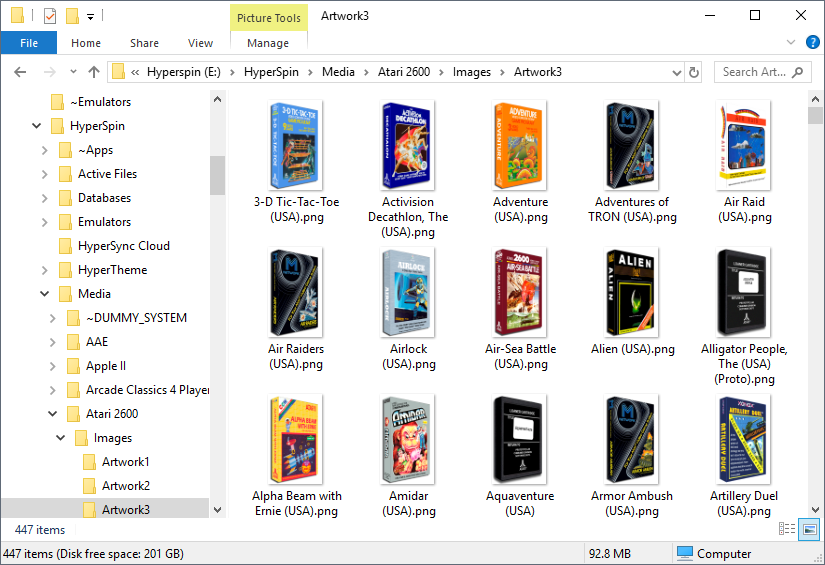Screen dimensions: 825x565
Task: Click the Back navigation arrow
Action: (x=20, y=72)
